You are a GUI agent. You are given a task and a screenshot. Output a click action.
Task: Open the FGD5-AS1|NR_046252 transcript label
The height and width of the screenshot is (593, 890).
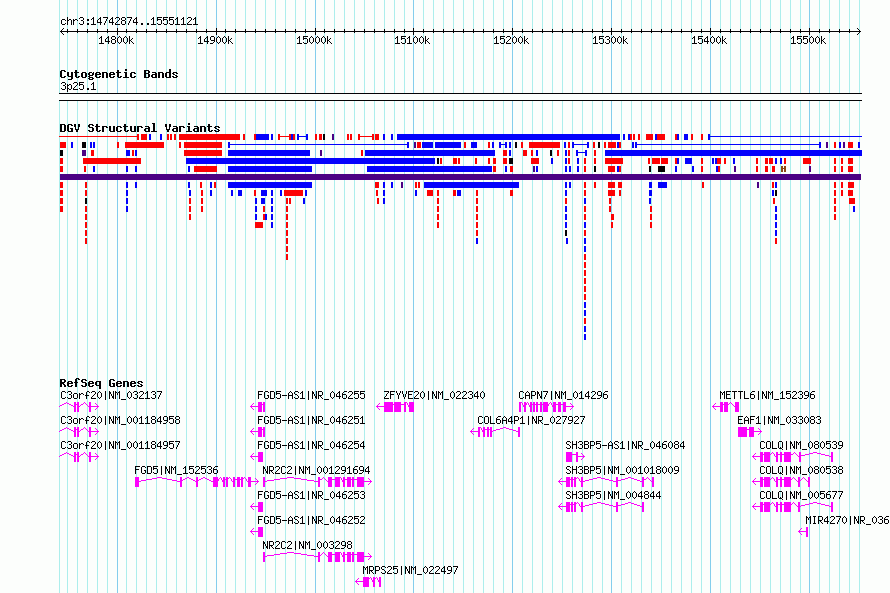[x=311, y=520]
